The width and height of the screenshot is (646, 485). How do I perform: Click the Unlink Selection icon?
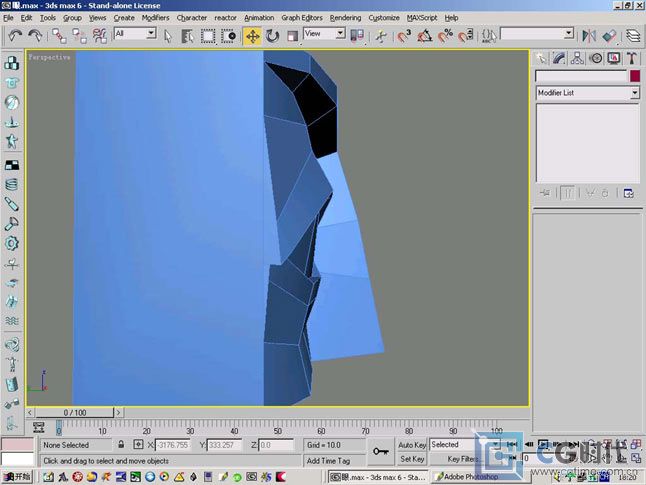(80, 36)
